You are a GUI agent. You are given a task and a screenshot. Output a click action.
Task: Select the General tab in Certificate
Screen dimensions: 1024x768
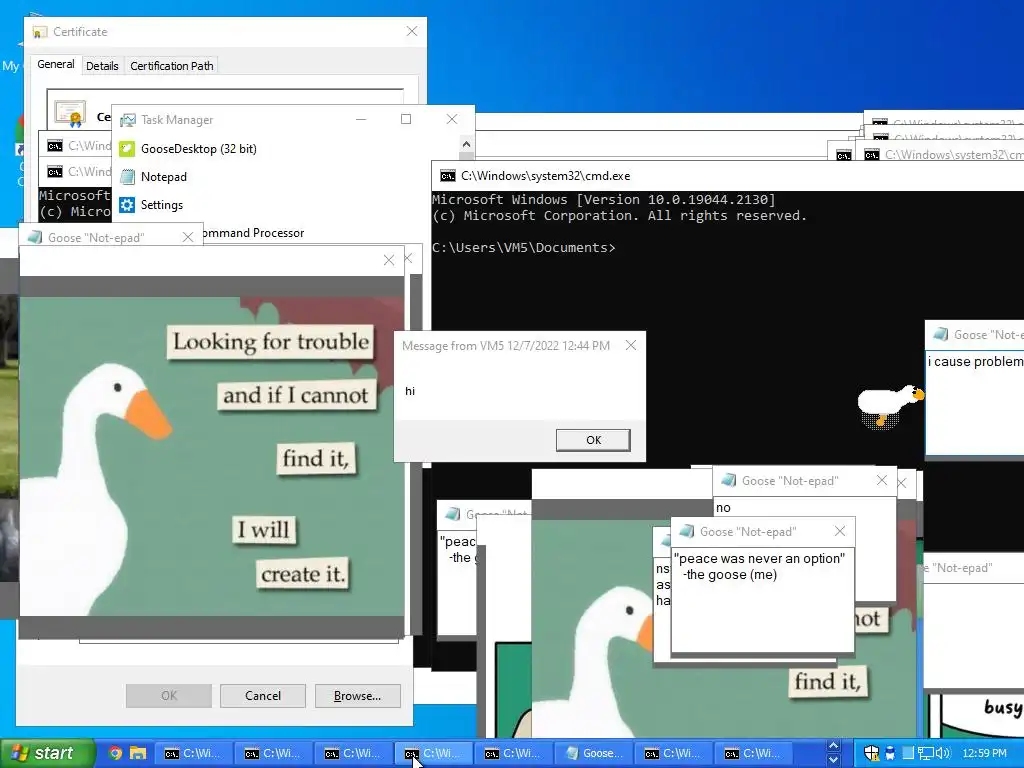[x=56, y=64]
